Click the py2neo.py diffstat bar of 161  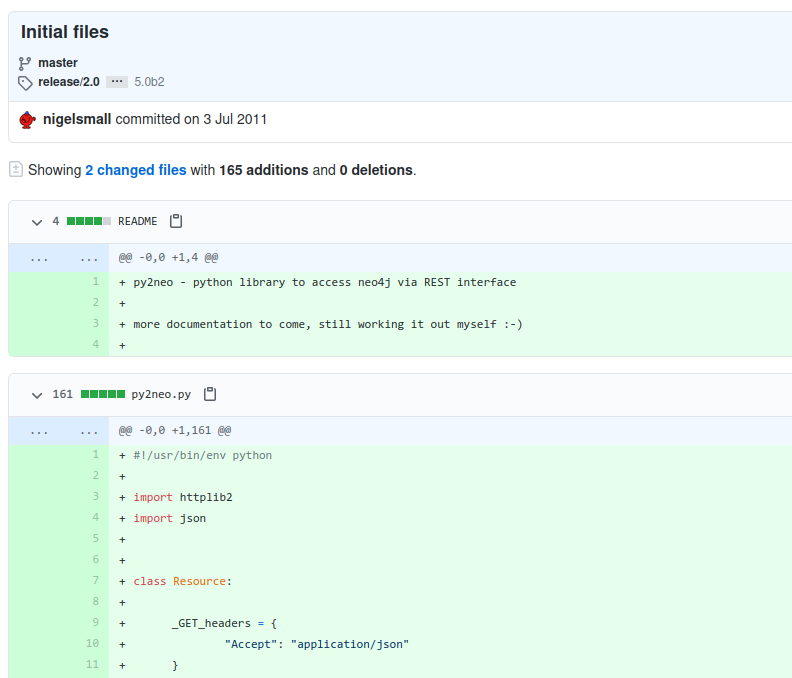[x=103, y=394]
